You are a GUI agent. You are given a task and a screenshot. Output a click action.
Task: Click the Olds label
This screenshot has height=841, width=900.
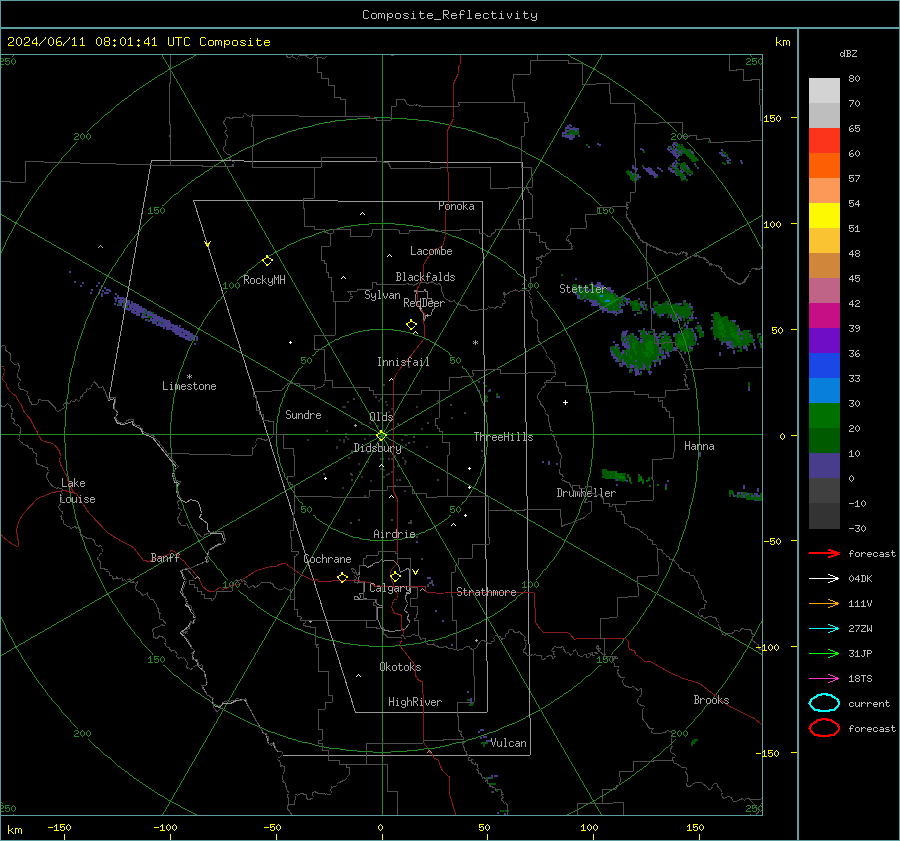click(x=381, y=417)
